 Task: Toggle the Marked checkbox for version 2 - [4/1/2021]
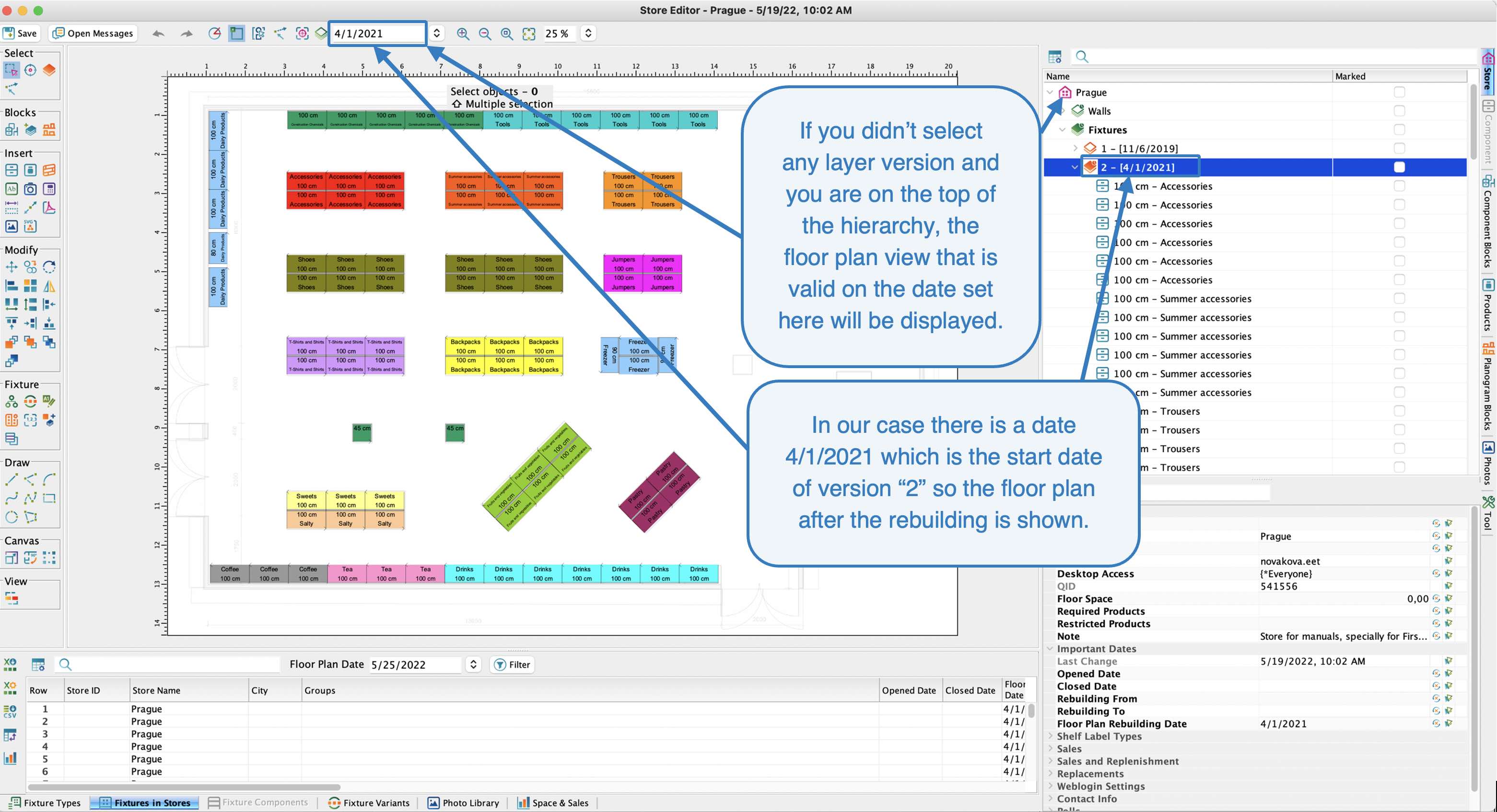[x=1399, y=167]
